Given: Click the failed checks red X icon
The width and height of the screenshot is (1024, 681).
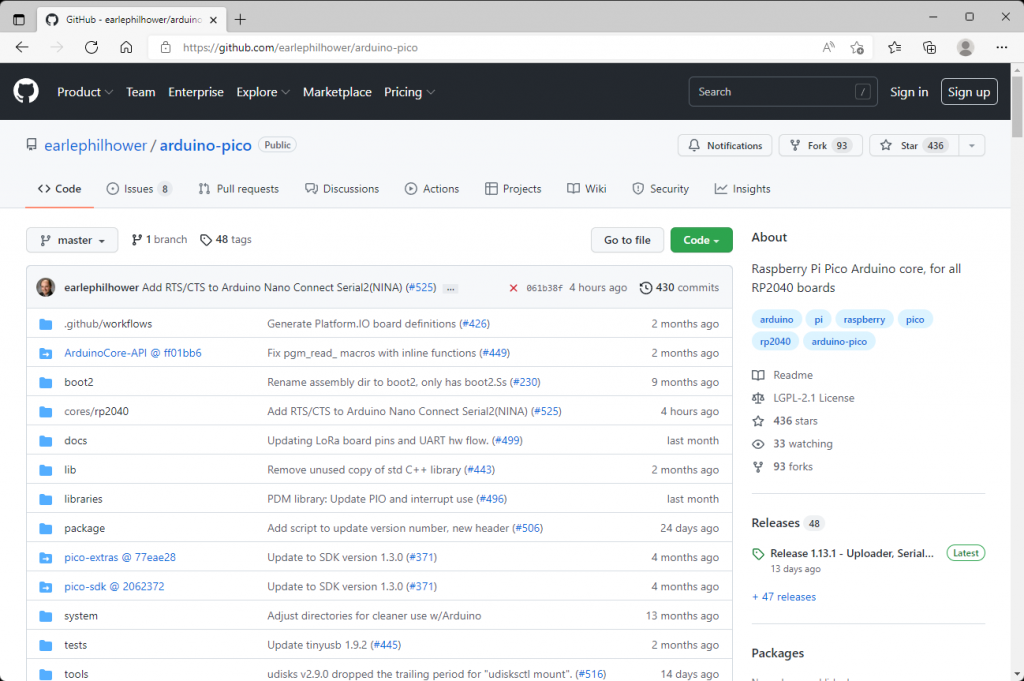Looking at the screenshot, I should 513,288.
